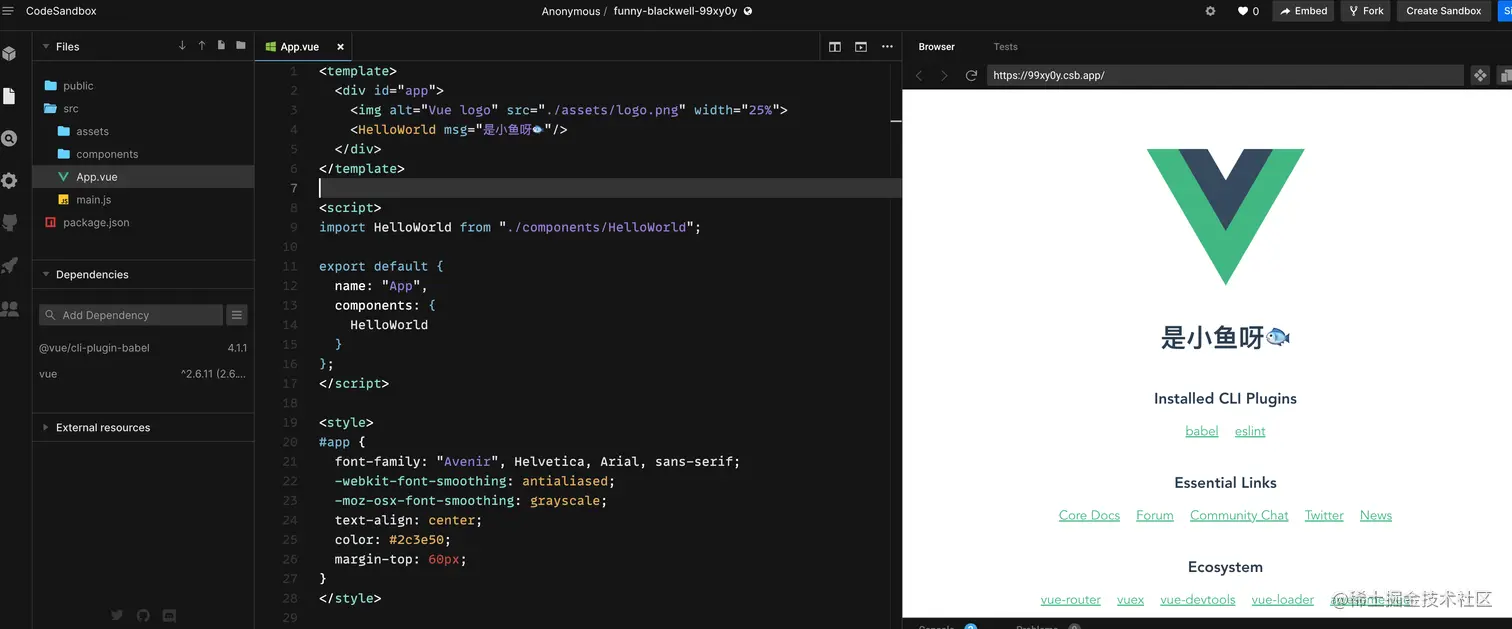Open the CodeSandbox hamburger menu
This screenshot has height=629, width=1512.
coord(8,11)
